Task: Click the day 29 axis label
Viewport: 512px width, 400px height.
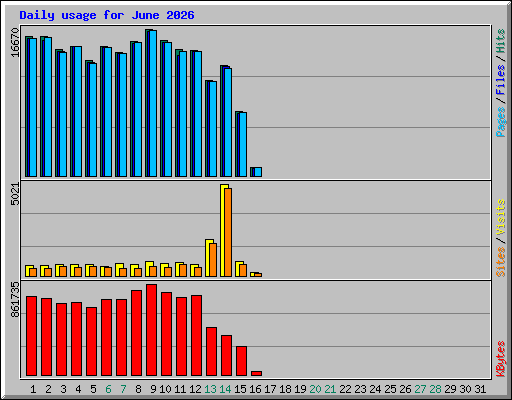Action: 450,389
